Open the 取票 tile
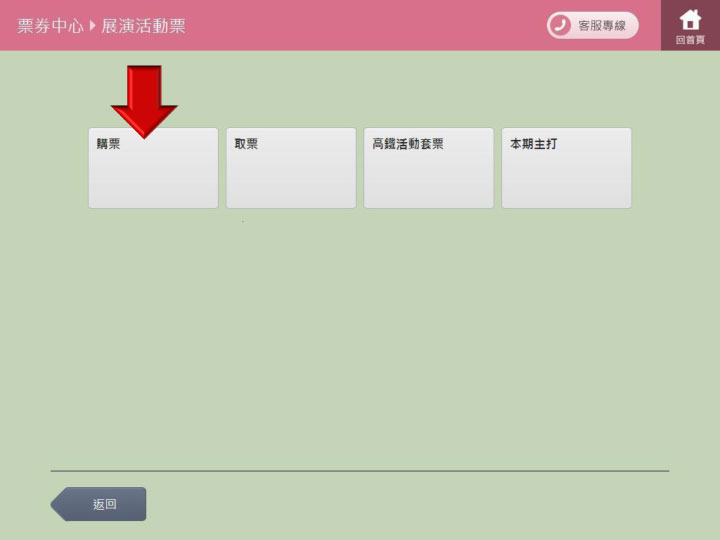The width and height of the screenshot is (720, 540). (291, 168)
